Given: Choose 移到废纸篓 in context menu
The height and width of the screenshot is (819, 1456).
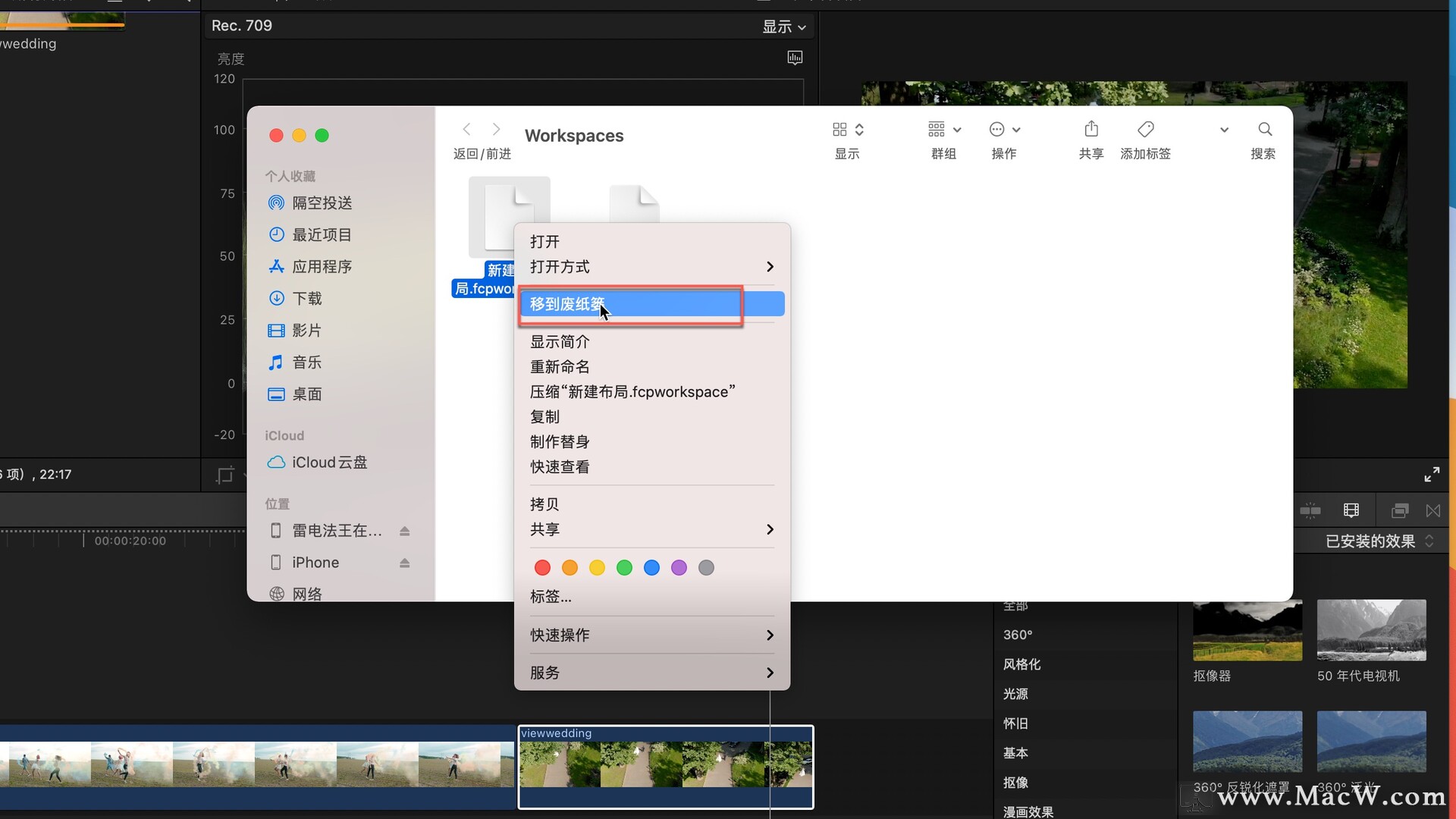Looking at the screenshot, I should [x=652, y=304].
